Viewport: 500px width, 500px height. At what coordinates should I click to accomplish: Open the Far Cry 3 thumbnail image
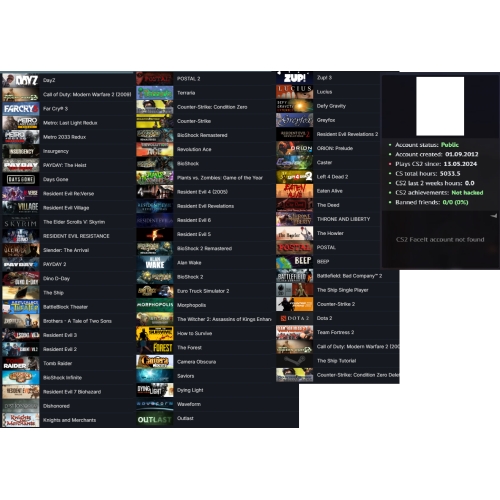pos(21,109)
